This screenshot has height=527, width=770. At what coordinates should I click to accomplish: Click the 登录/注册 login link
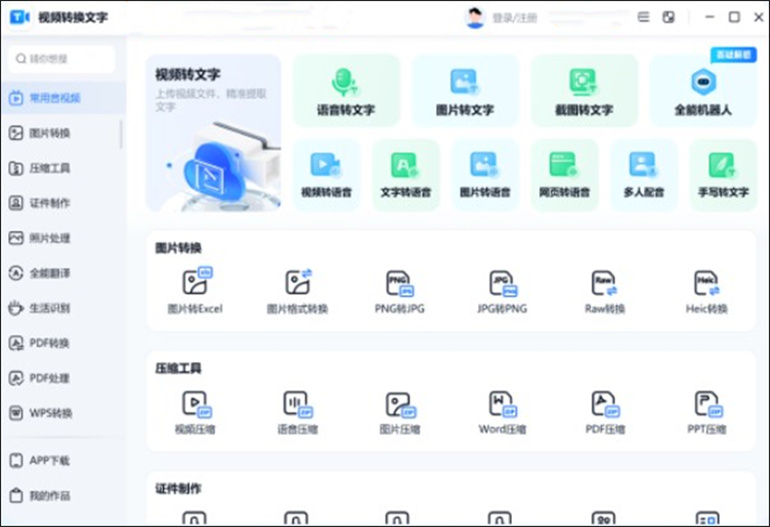[x=515, y=18]
